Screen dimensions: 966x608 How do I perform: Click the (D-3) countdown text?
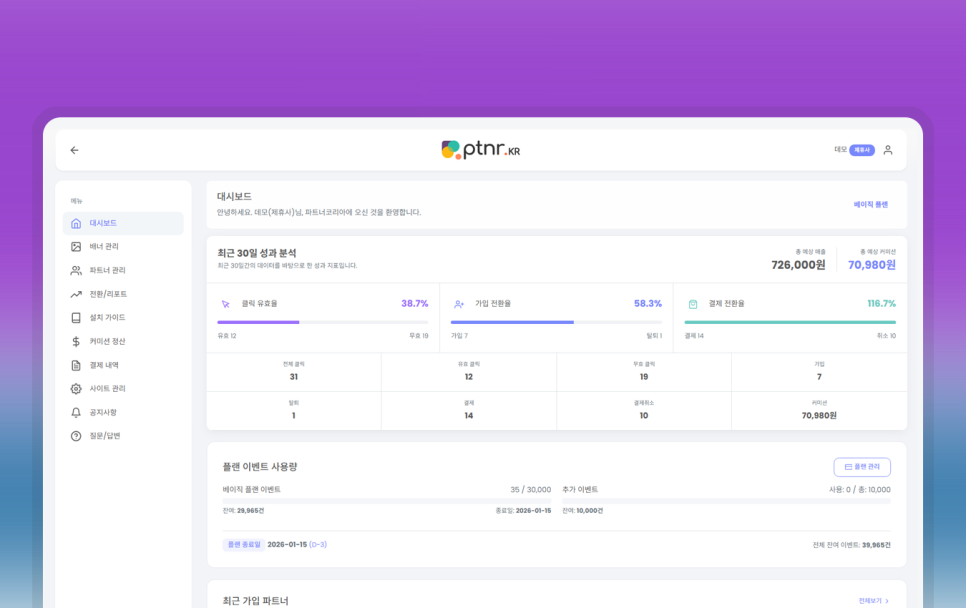click(318, 545)
